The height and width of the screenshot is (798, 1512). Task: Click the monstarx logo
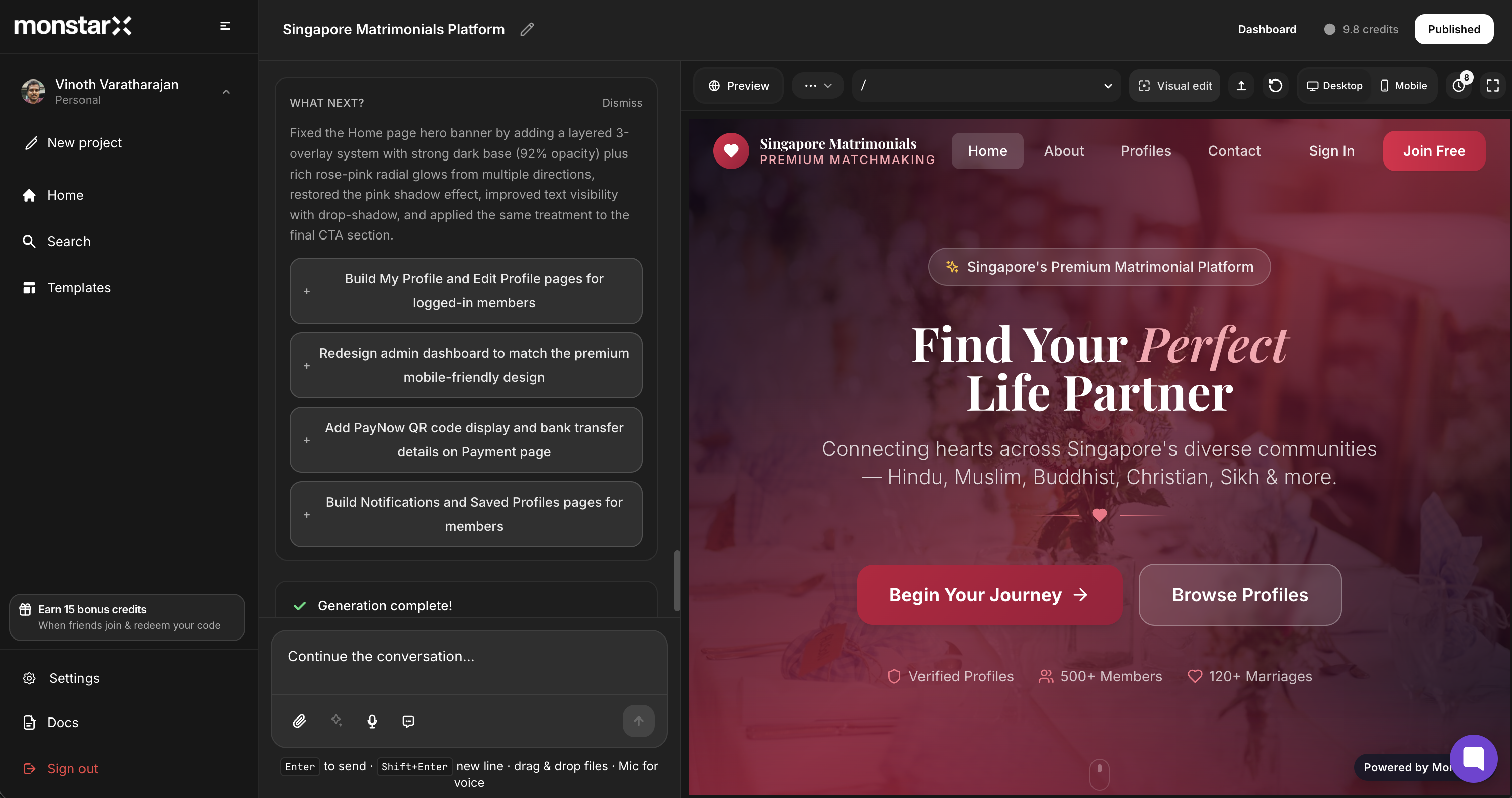click(x=73, y=26)
